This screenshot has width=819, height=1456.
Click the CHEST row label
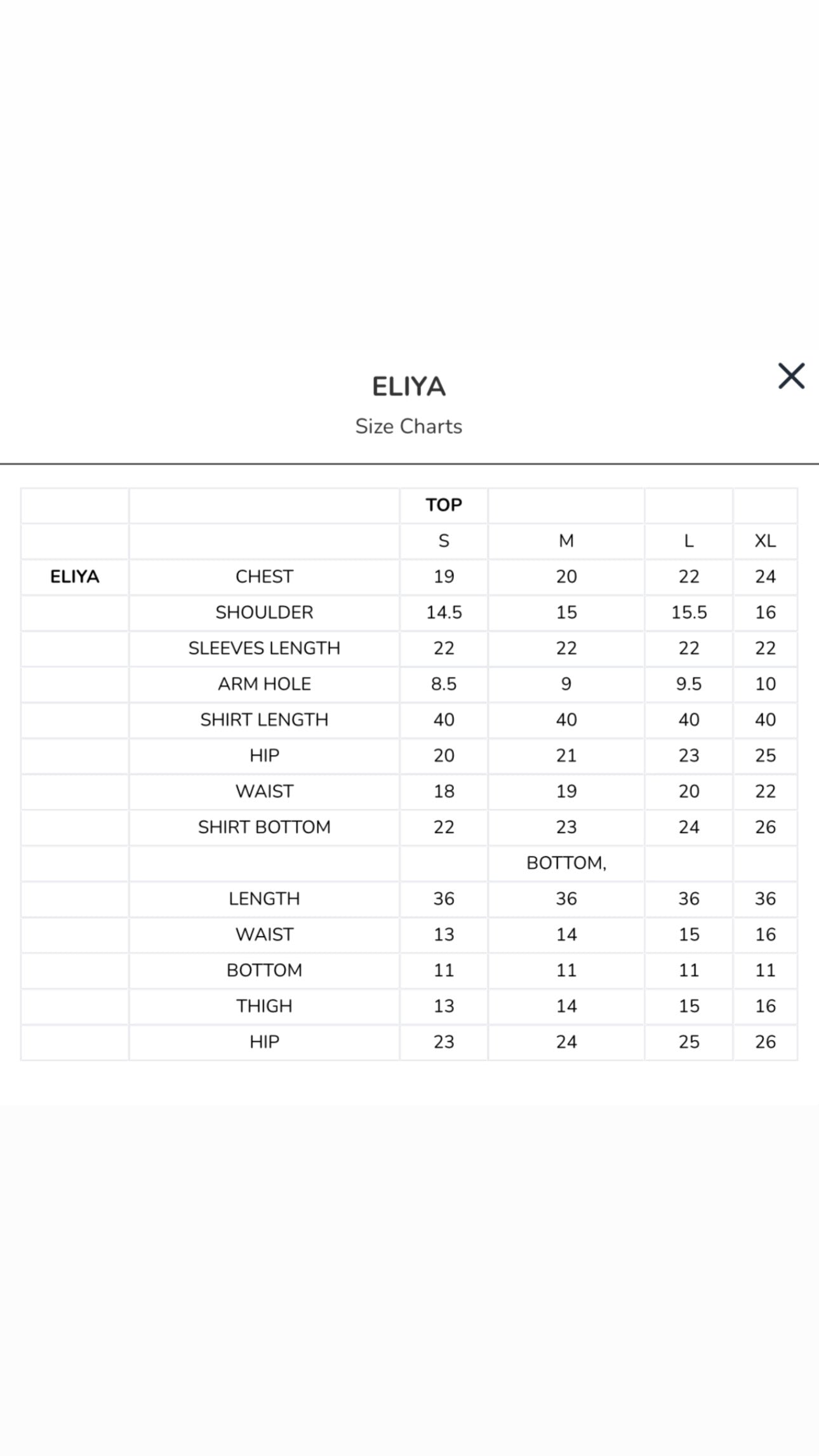pos(264,577)
